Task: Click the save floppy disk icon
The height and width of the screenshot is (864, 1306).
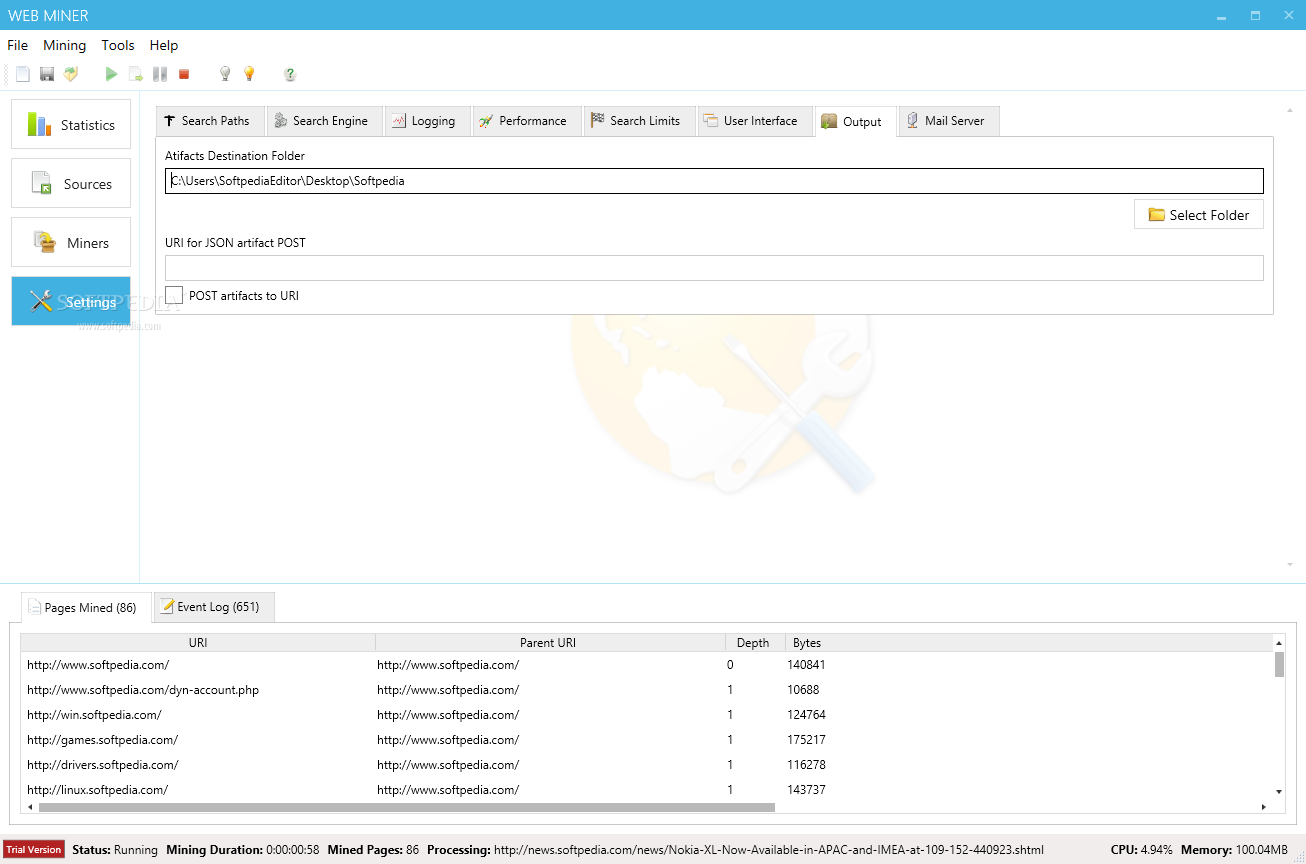Action: 47,74
